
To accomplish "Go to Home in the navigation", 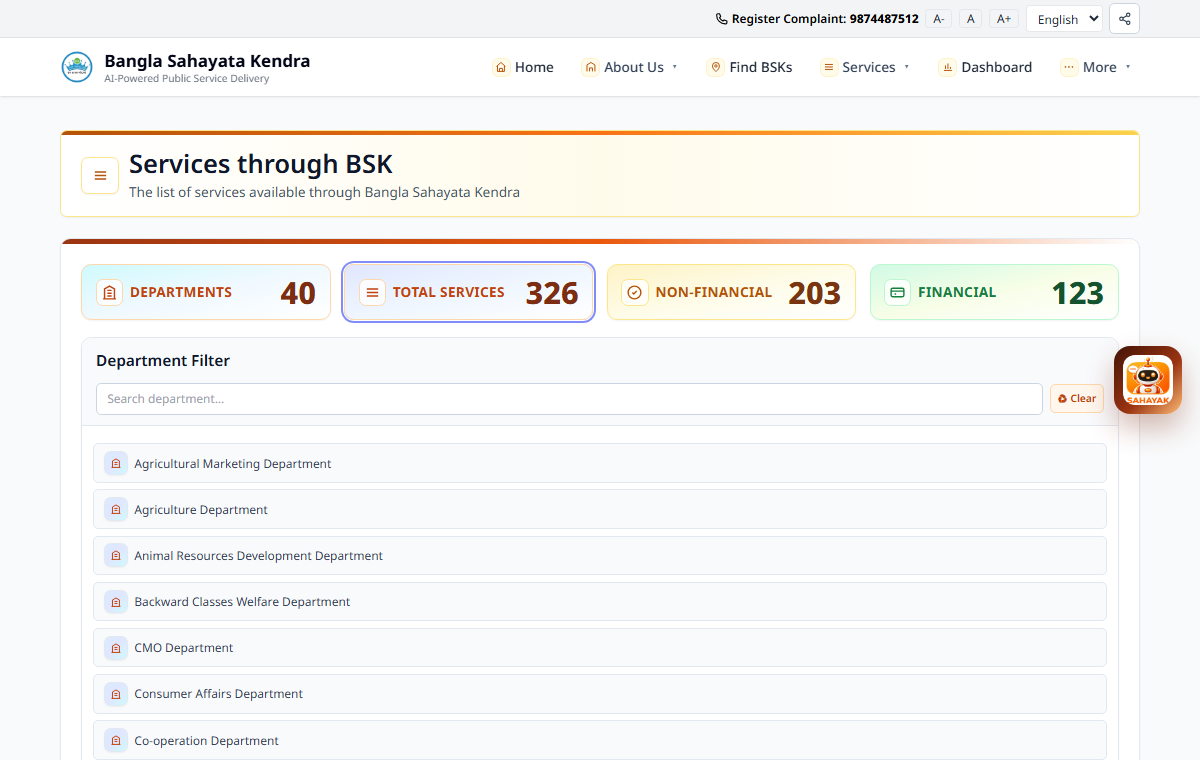I will coord(523,67).
